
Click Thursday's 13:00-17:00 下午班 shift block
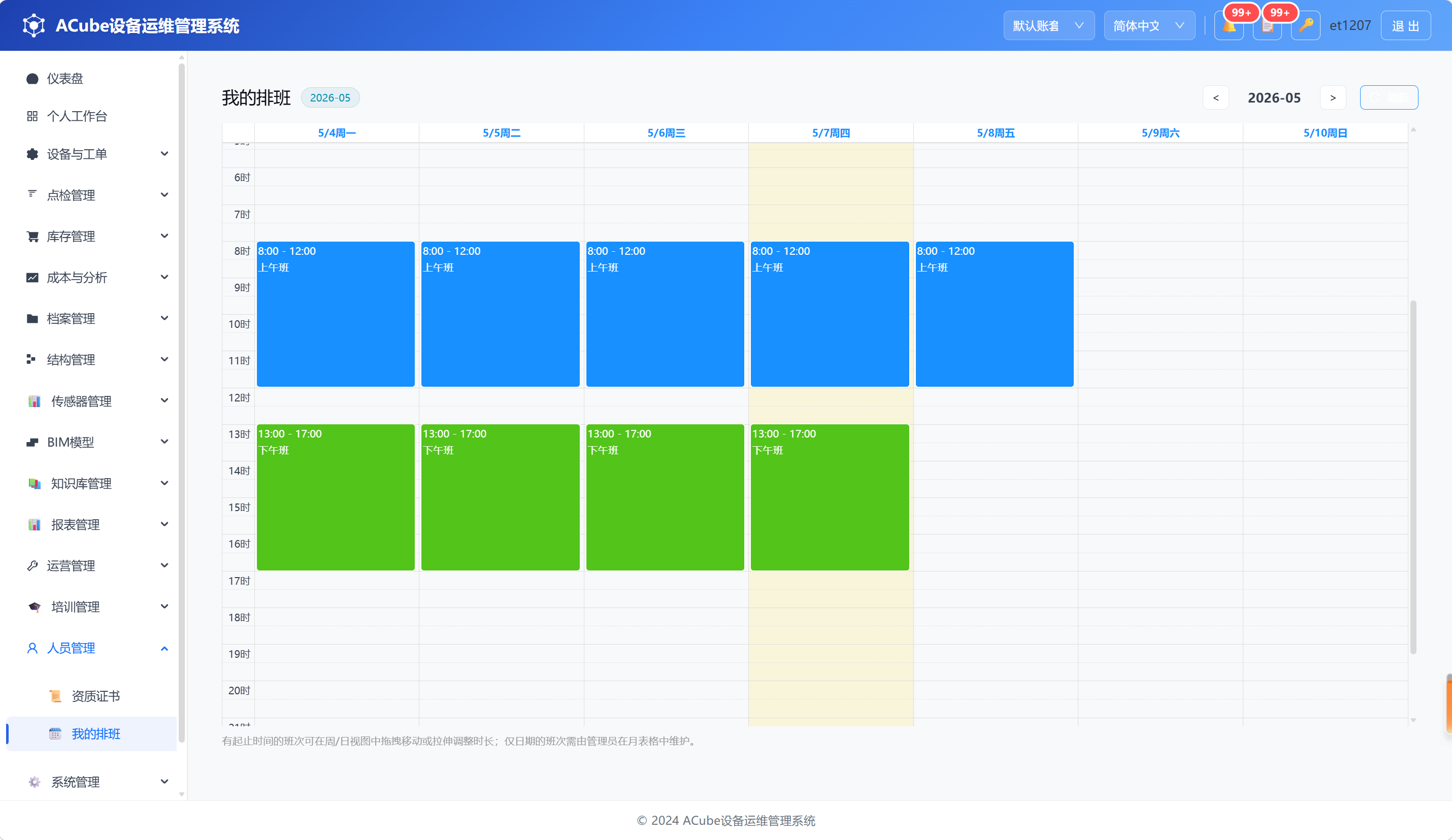coord(830,497)
